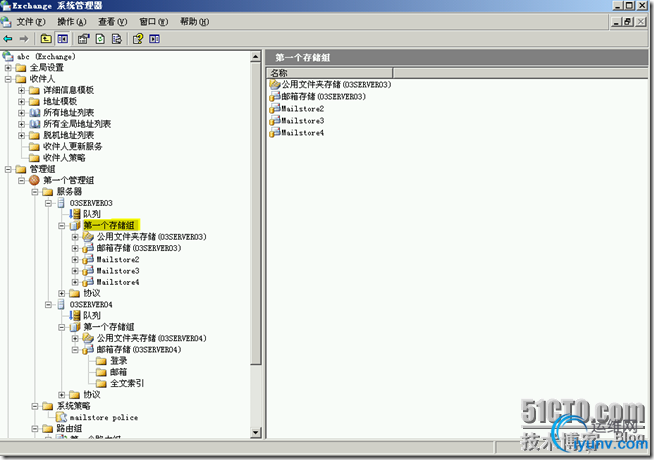Click the Help question mark toolbar icon
654x460 pixels.
(138, 39)
